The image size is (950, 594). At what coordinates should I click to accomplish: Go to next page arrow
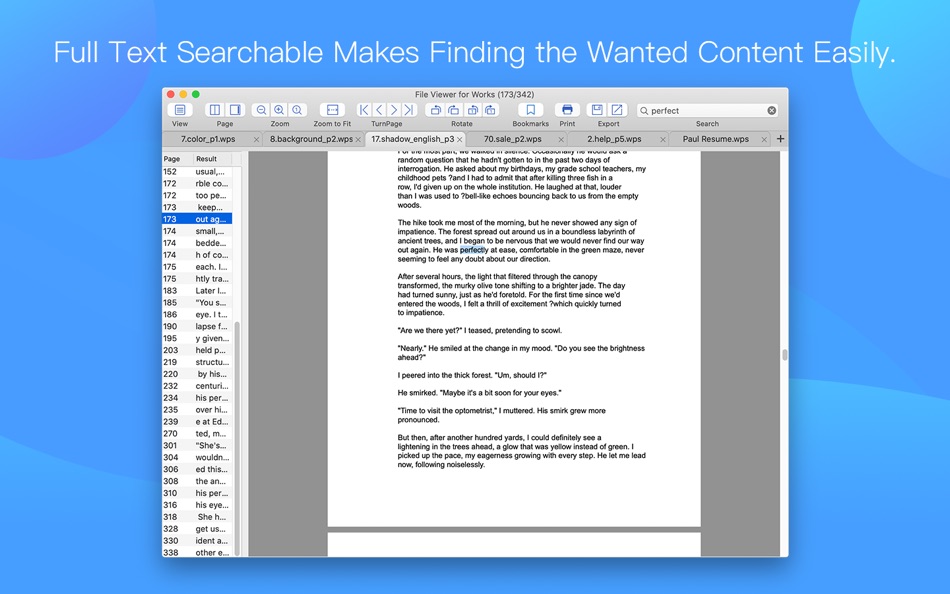point(394,110)
